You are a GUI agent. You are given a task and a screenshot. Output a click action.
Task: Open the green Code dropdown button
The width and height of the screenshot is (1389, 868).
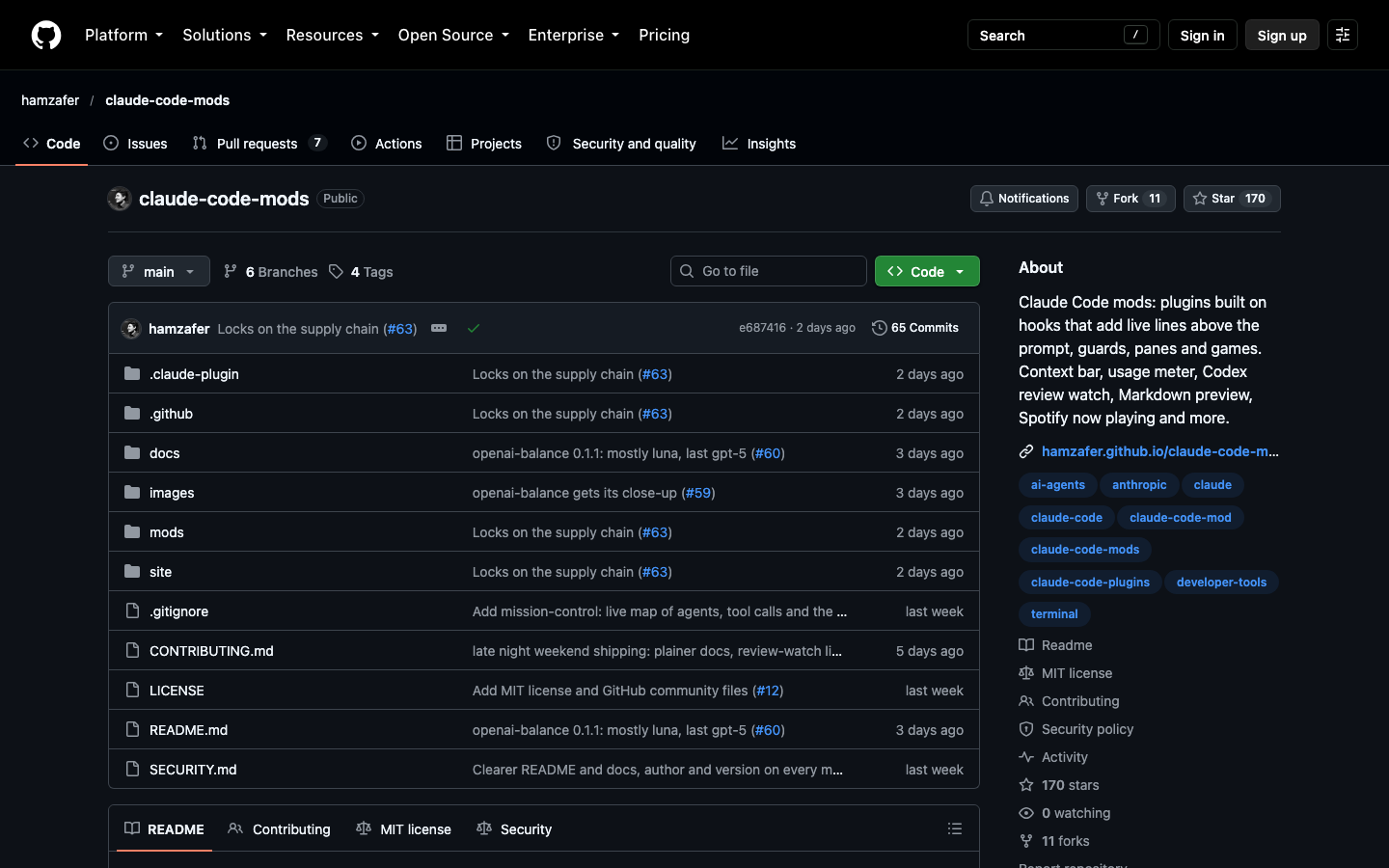point(927,271)
